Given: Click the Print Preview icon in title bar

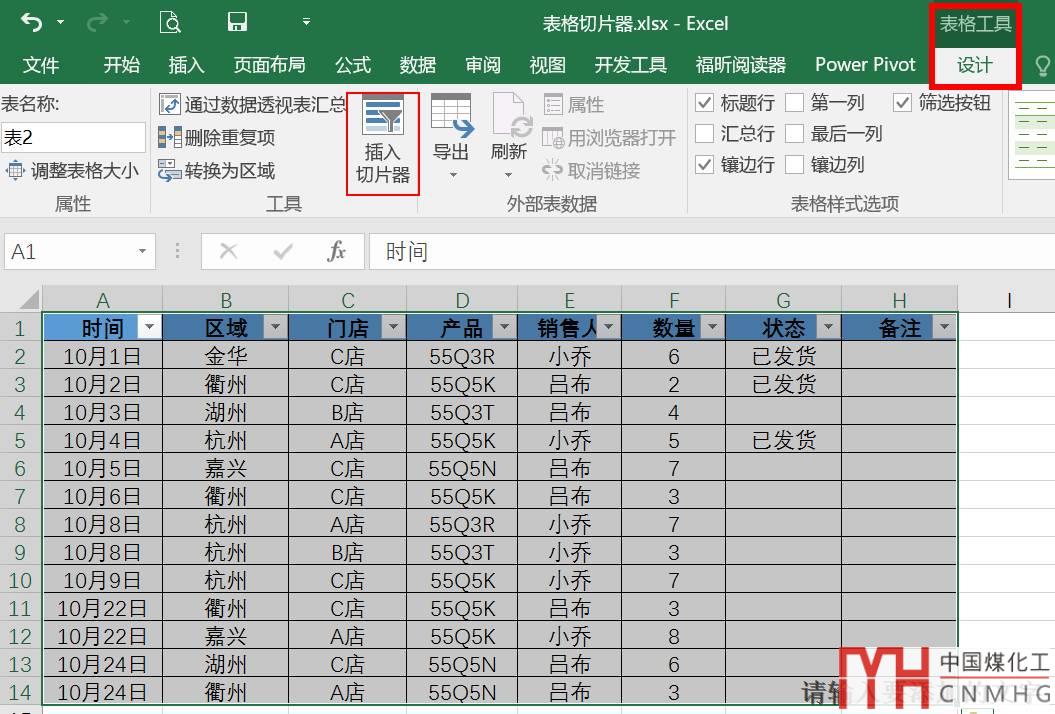Looking at the screenshot, I should tap(170, 22).
